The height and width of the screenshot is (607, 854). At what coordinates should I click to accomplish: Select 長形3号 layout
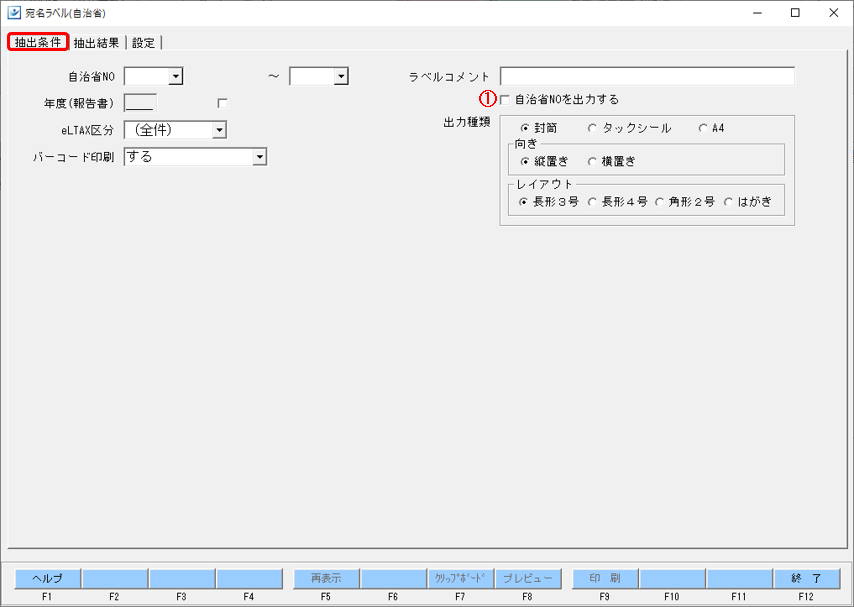(523, 202)
